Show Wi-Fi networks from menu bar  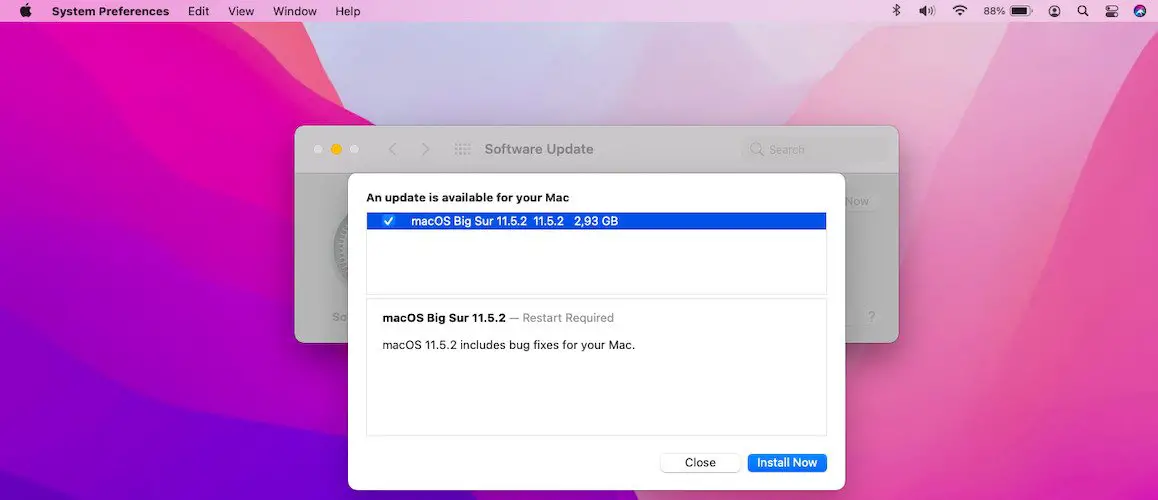click(x=960, y=11)
